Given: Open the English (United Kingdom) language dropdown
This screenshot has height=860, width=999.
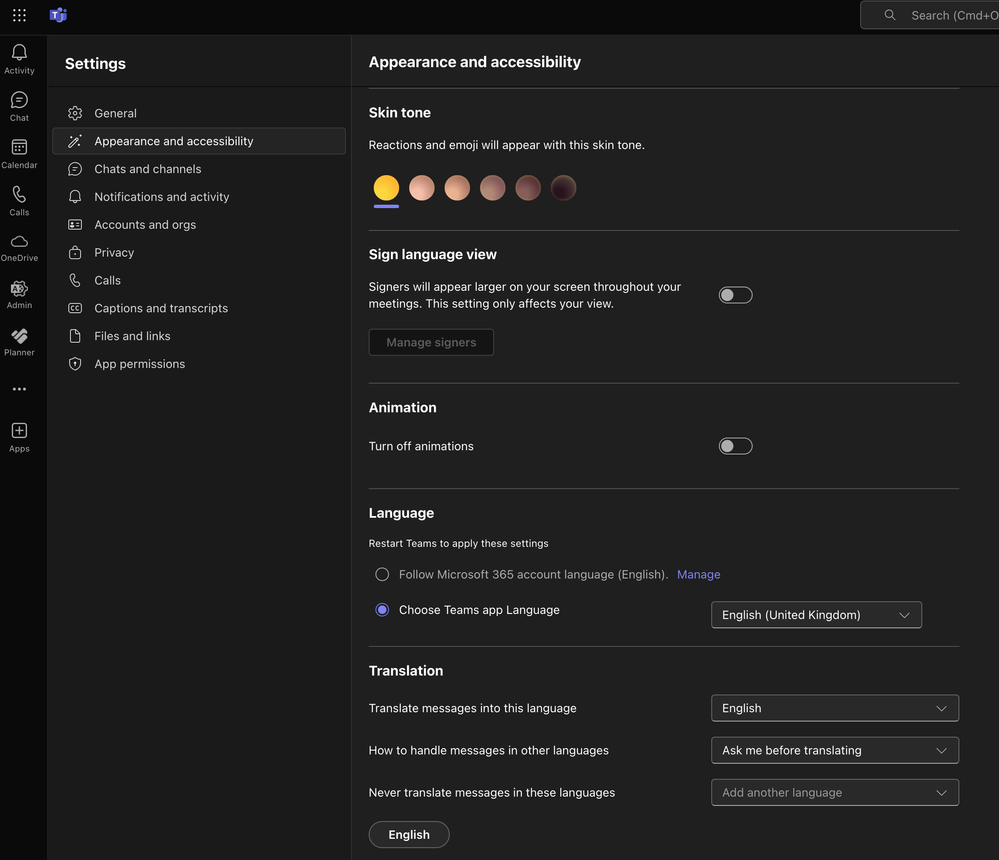Looking at the screenshot, I should point(816,615).
